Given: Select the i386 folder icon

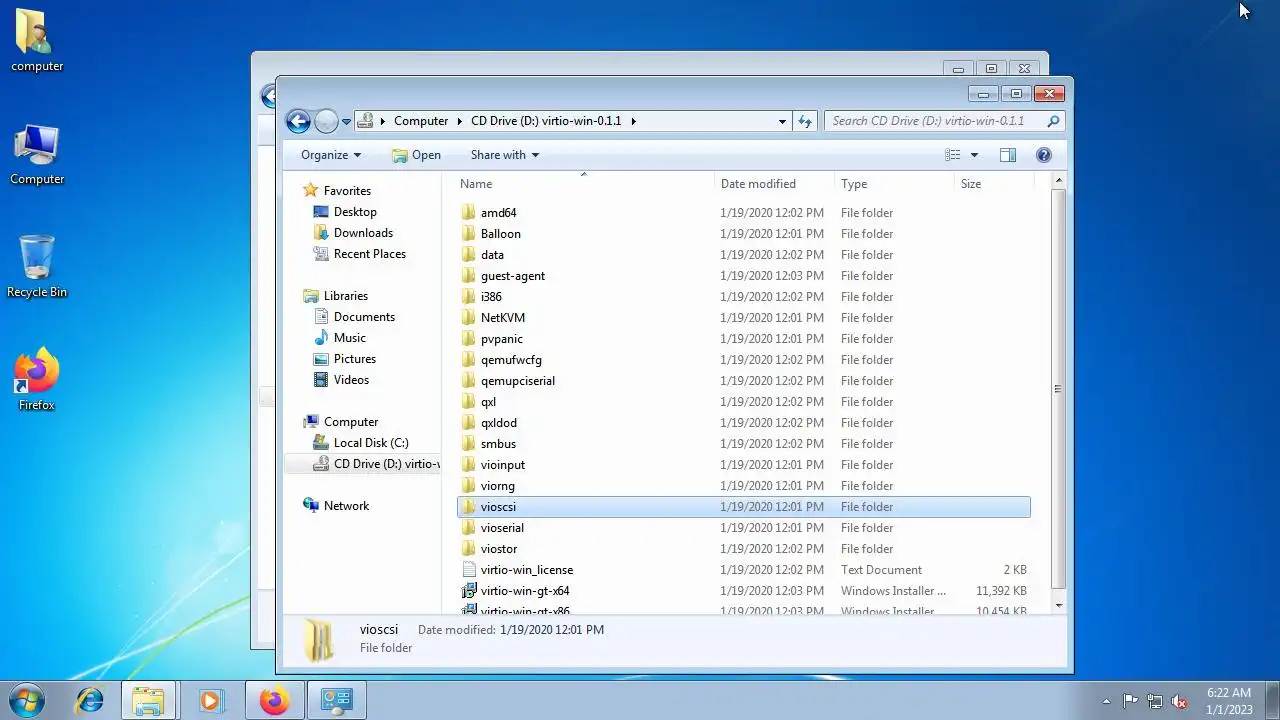Looking at the screenshot, I should [x=469, y=297].
